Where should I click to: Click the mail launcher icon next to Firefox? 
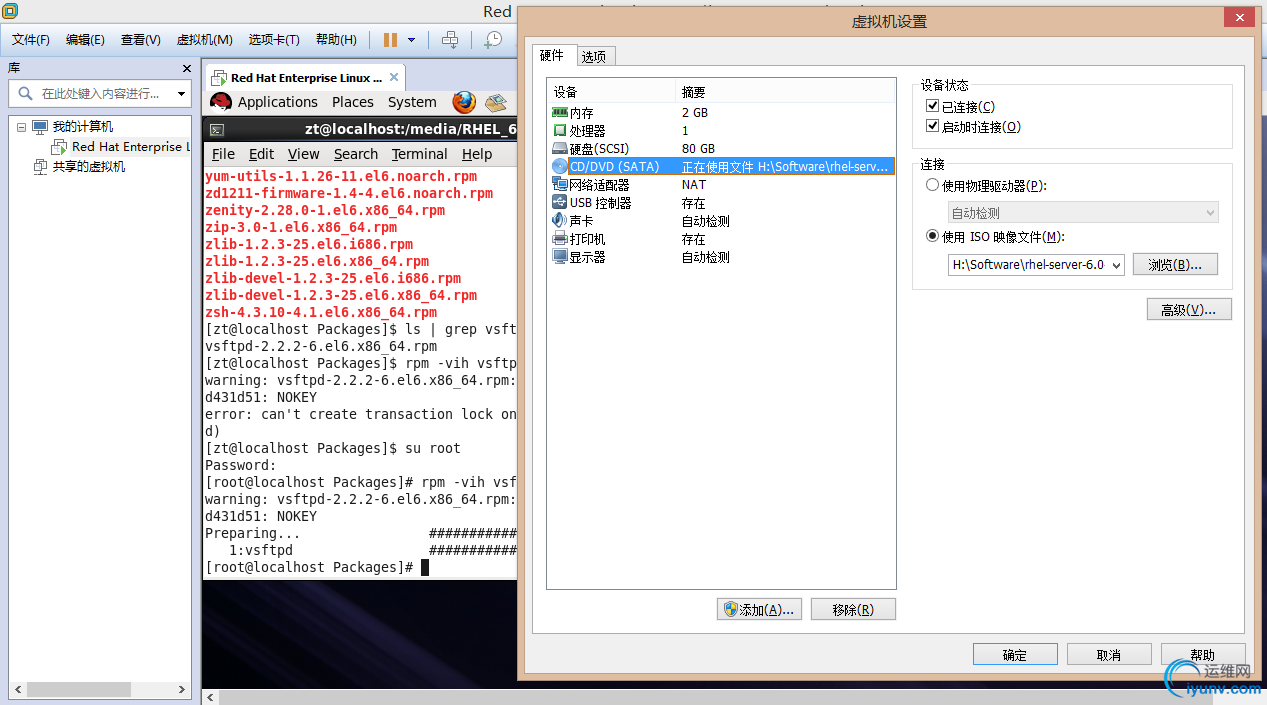click(x=496, y=102)
